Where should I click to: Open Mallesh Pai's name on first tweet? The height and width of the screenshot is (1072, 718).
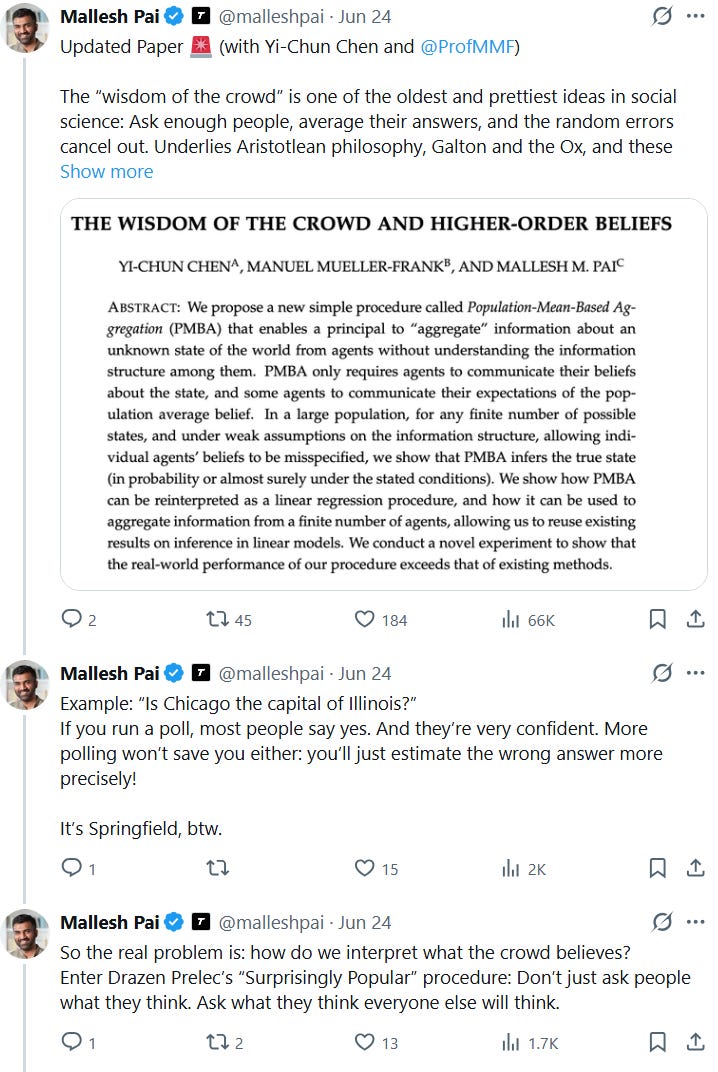(109, 16)
